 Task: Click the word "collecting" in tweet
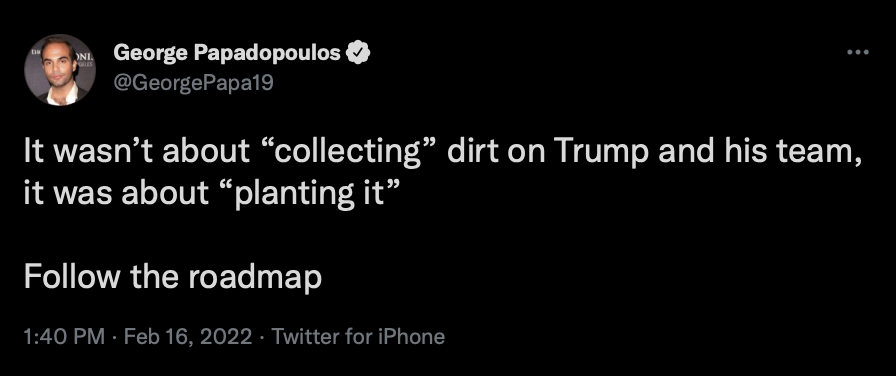pos(347,152)
